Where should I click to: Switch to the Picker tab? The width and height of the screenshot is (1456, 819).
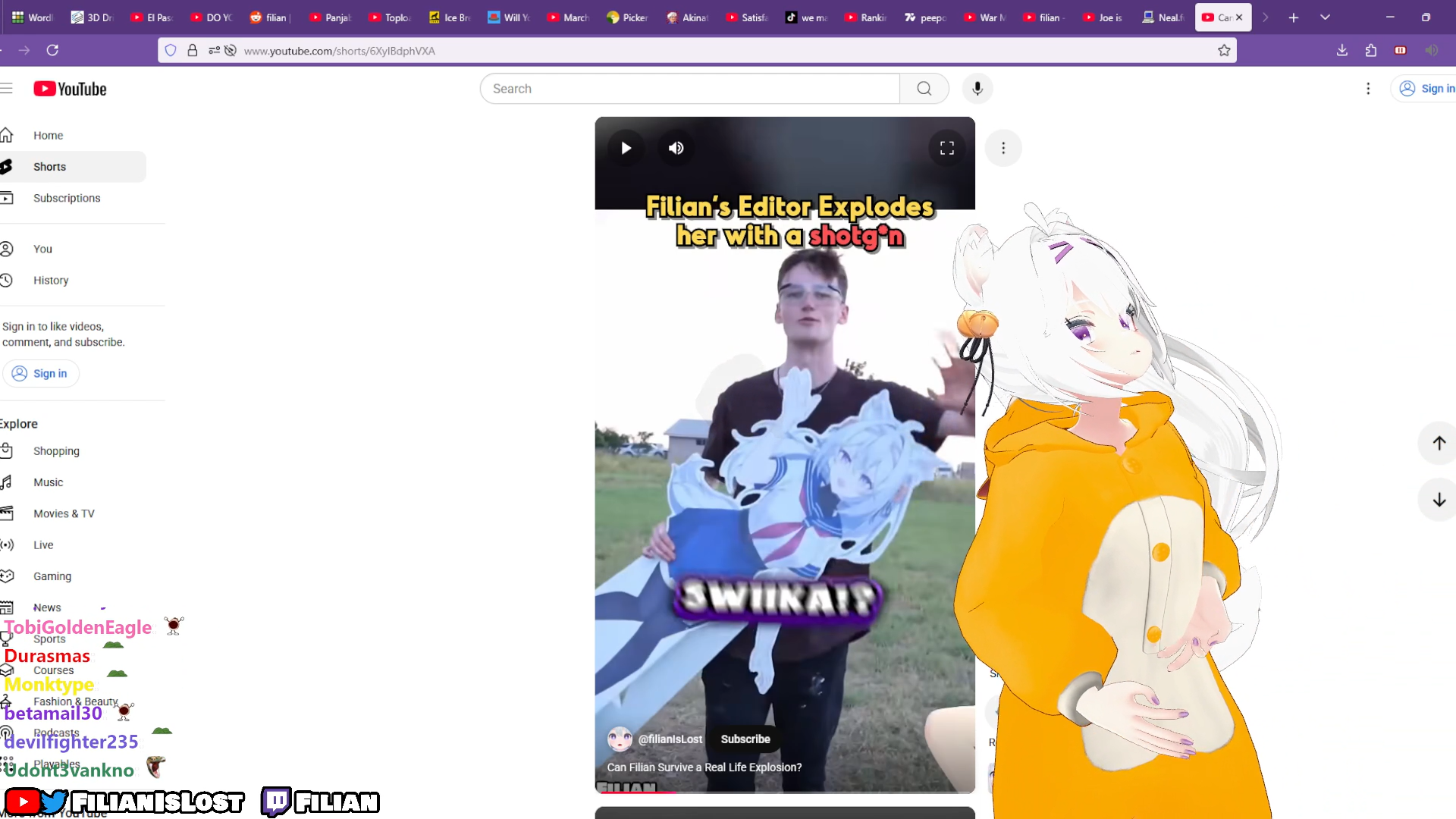(629, 17)
